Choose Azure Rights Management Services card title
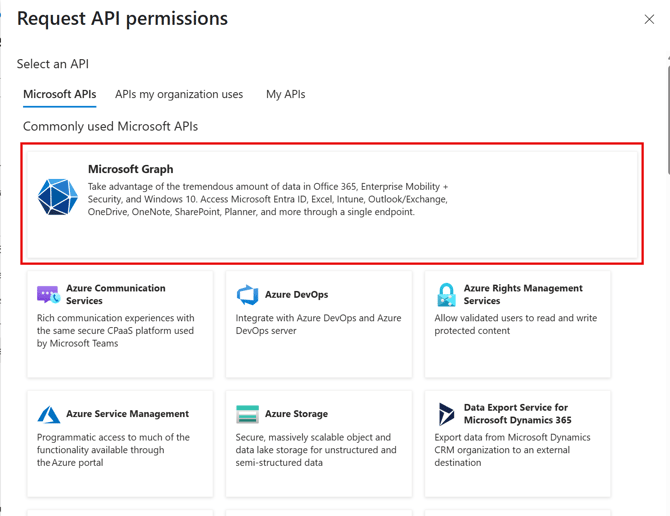This screenshot has width=670, height=516. tap(523, 294)
